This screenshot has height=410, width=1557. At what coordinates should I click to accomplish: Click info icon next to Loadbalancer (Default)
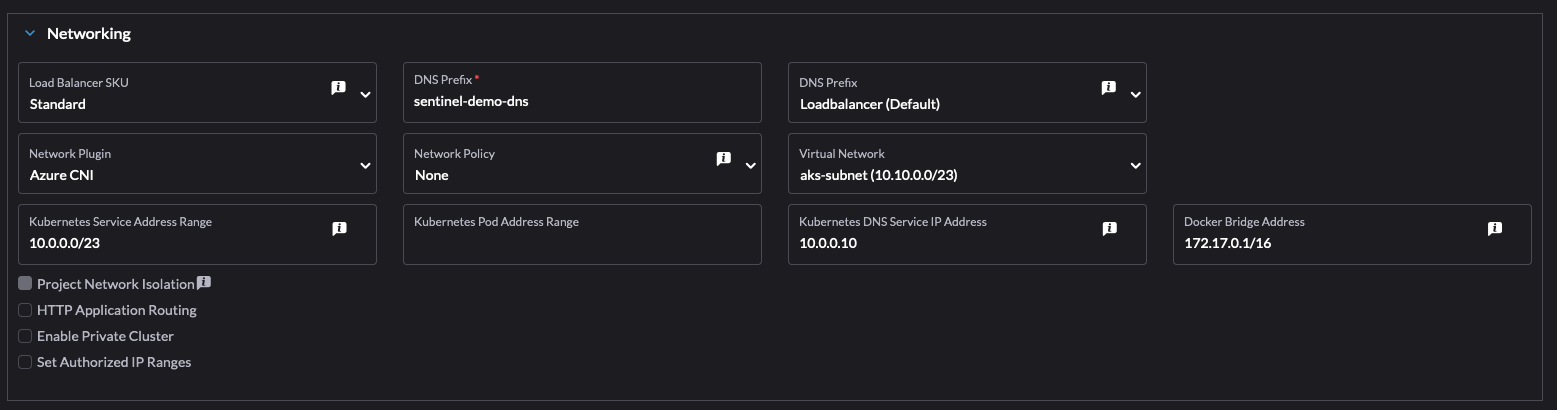coord(1108,88)
